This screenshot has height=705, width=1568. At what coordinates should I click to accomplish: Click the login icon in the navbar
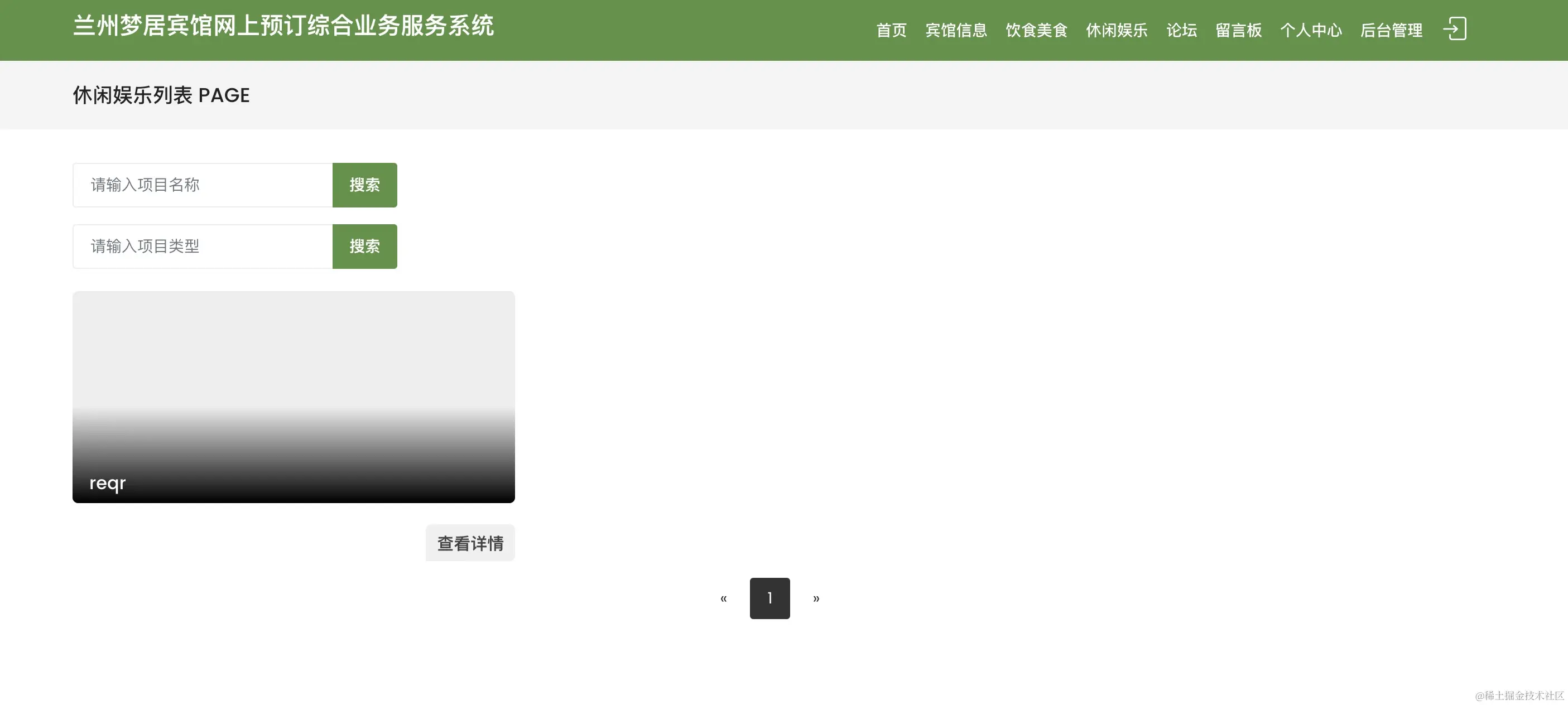(x=1456, y=29)
